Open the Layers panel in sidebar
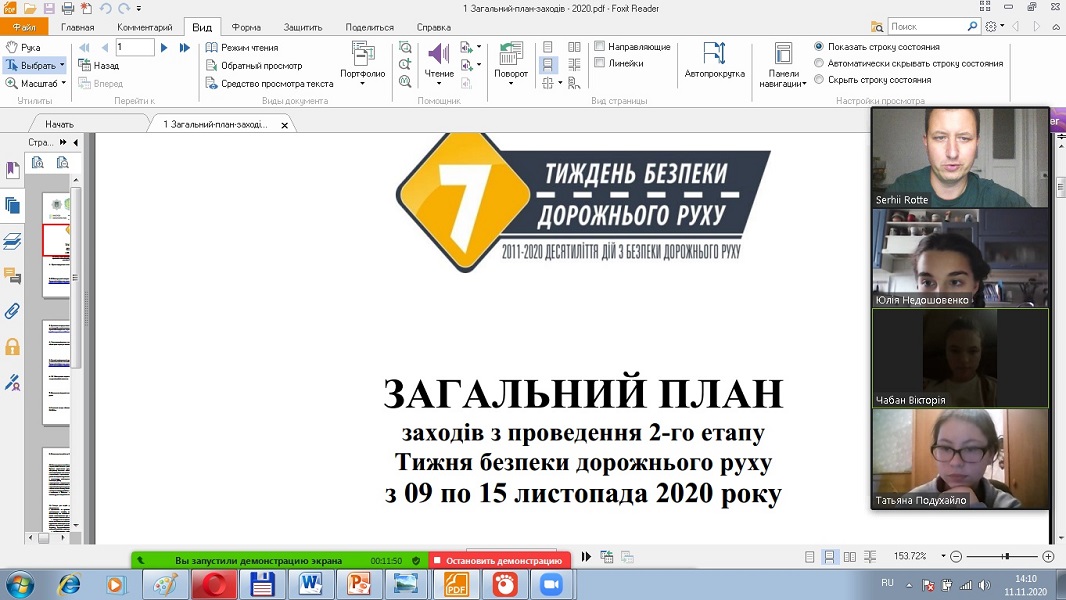This screenshot has width=1066, height=600. click(x=12, y=241)
